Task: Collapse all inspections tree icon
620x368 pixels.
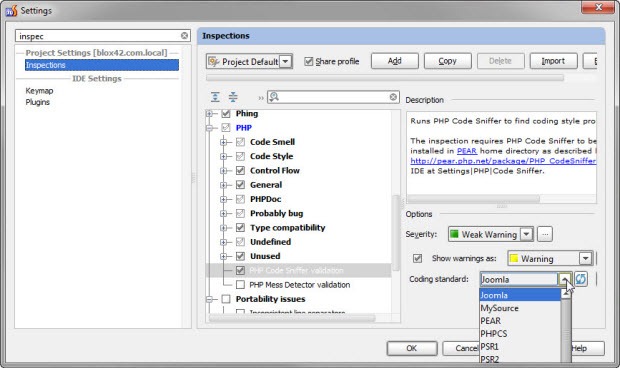Action: (233, 97)
